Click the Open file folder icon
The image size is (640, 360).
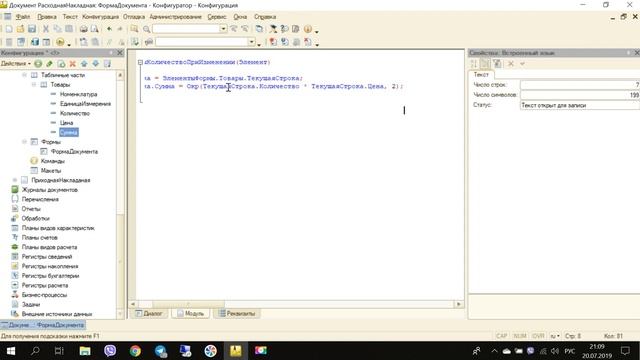(20, 29)
